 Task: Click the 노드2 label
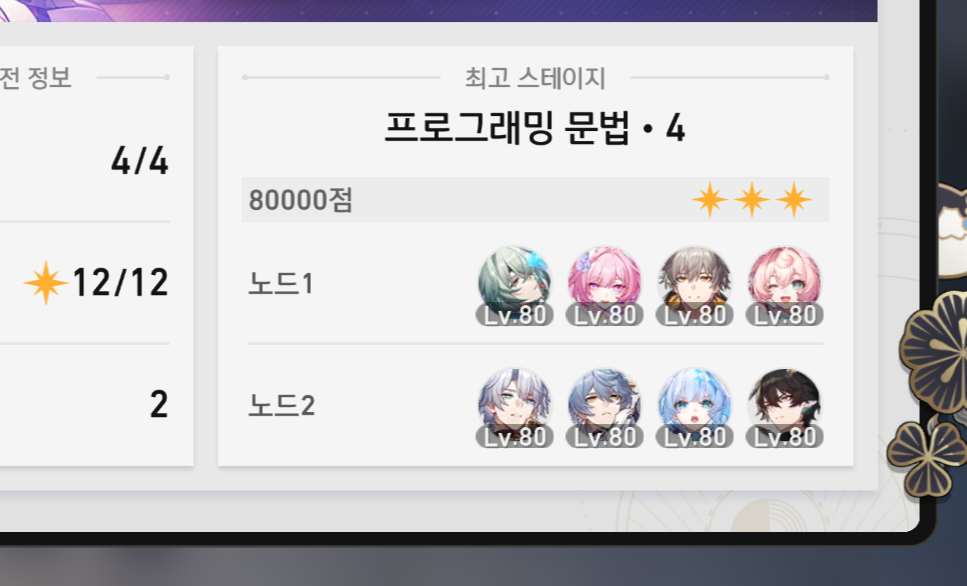pyautogui.click(x=282, y=405)
